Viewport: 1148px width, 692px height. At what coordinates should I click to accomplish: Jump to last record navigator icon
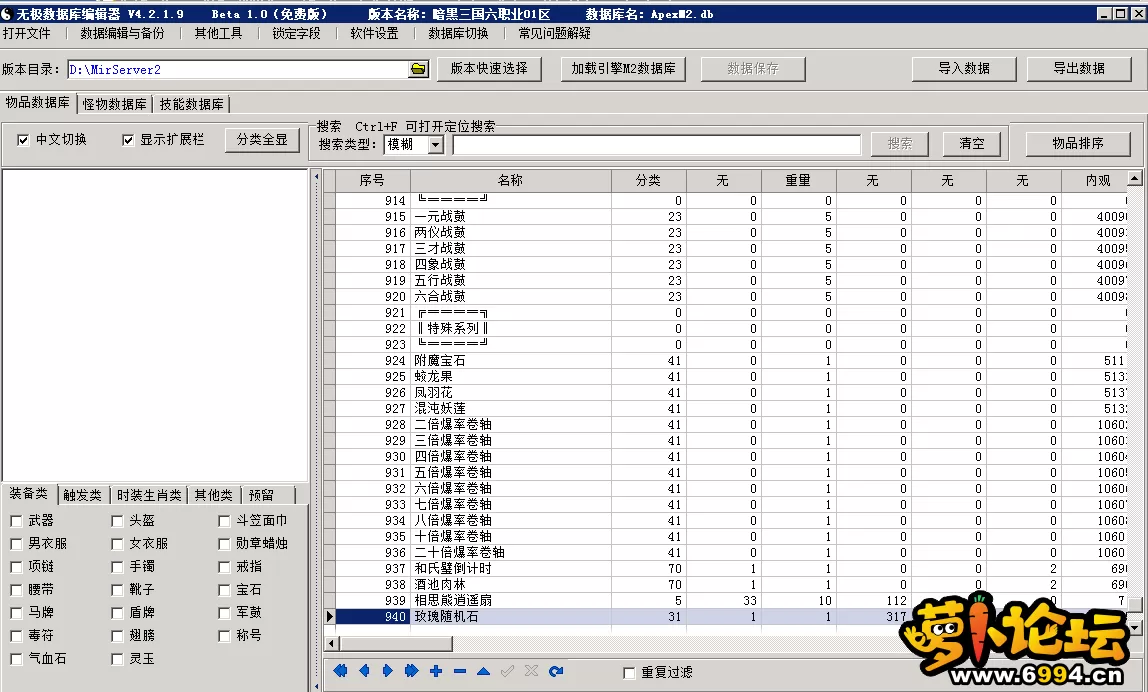[x=411, y=671]
